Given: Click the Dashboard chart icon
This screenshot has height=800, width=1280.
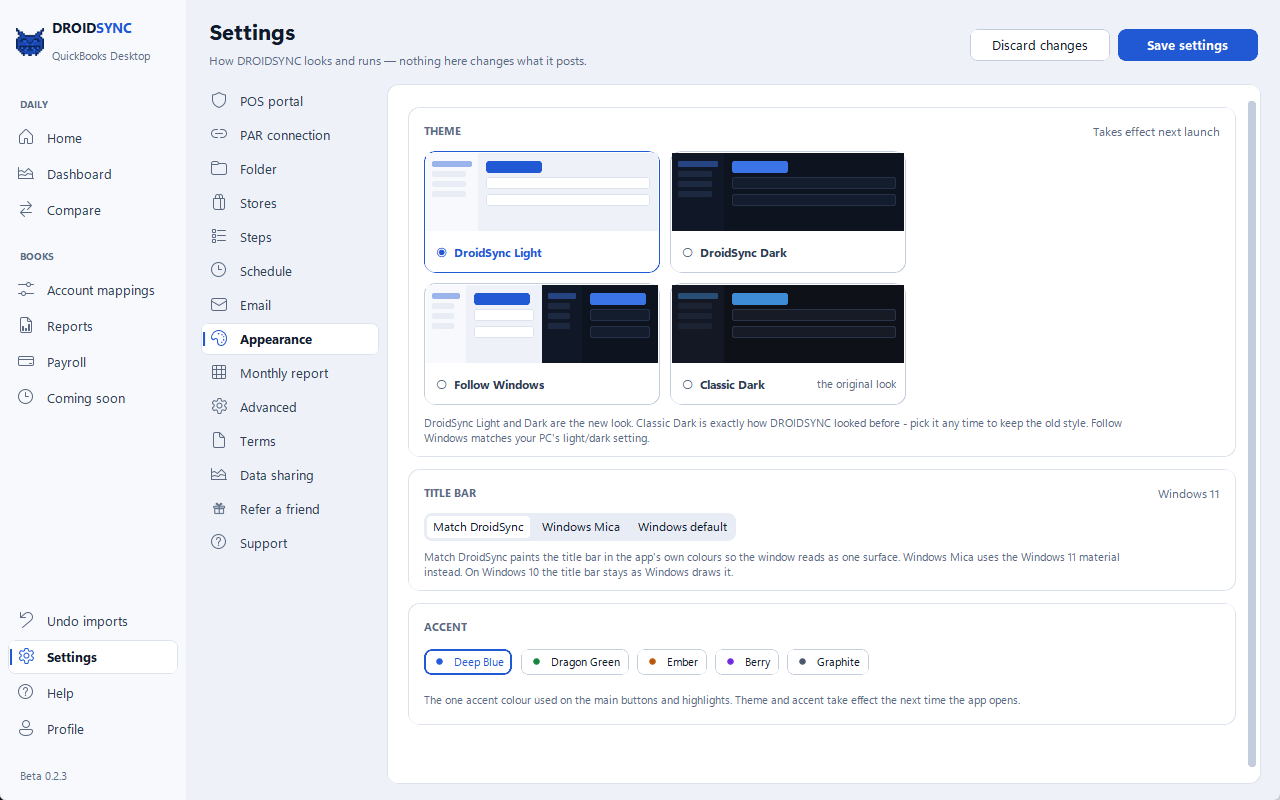Looking at the screenshot, I should point(27,174).
